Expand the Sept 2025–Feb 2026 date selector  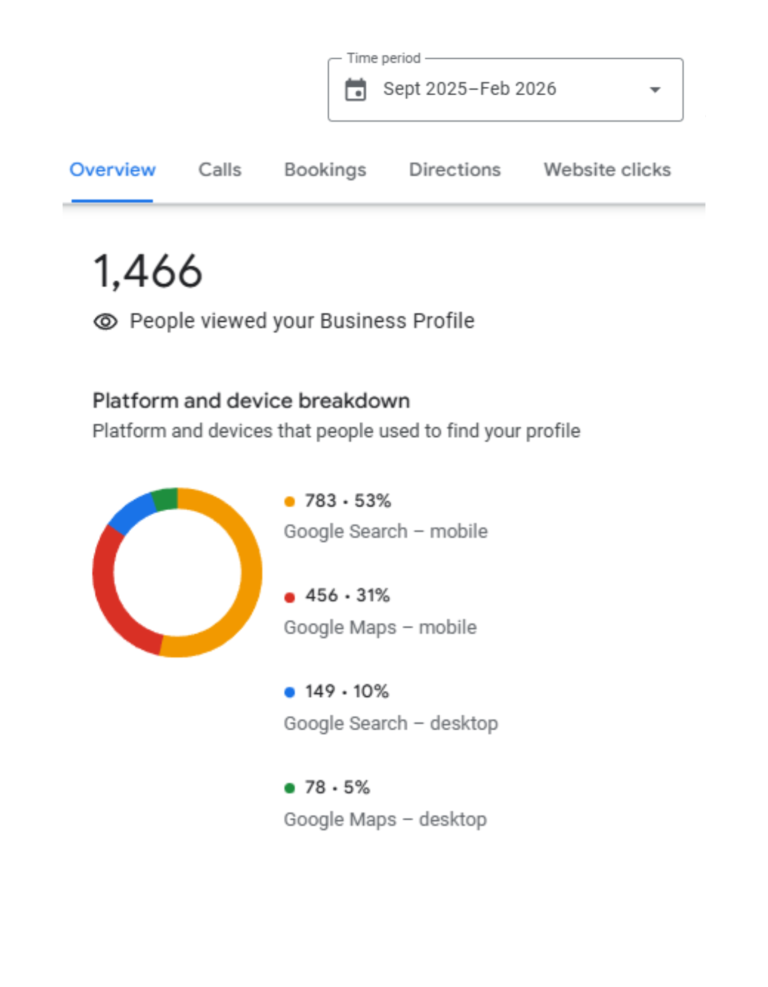click(505, 89)
